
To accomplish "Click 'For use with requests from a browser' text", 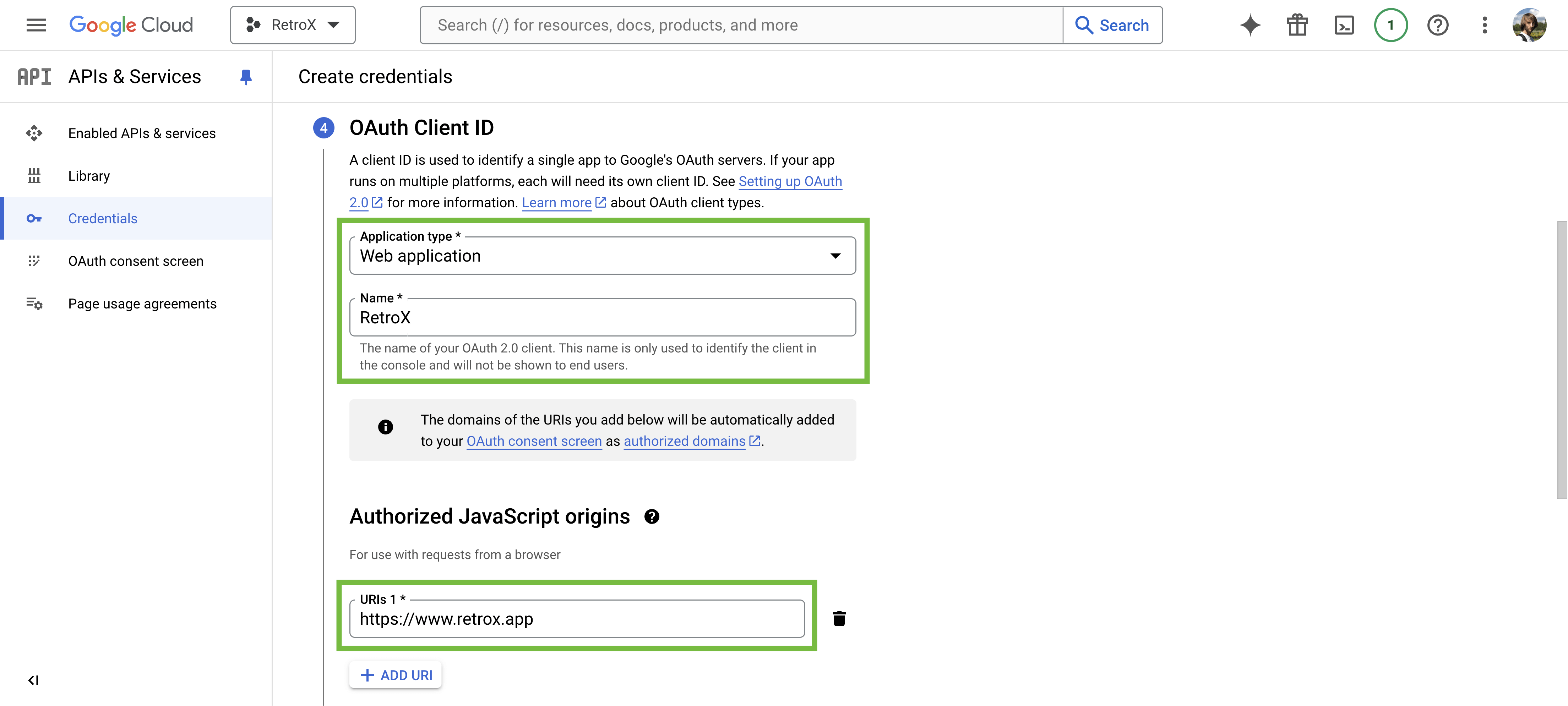I will (x=455, y=555).
